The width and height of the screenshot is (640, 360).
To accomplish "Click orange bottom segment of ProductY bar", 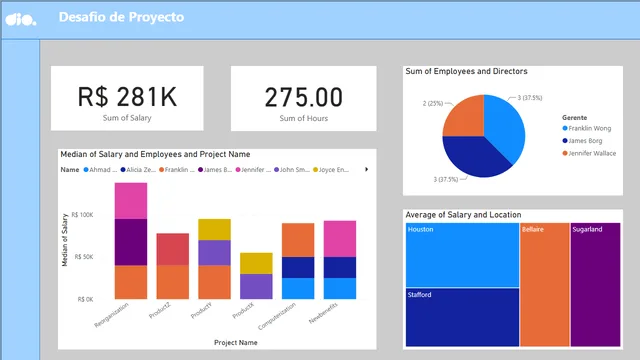I will [x=214, y=282].
